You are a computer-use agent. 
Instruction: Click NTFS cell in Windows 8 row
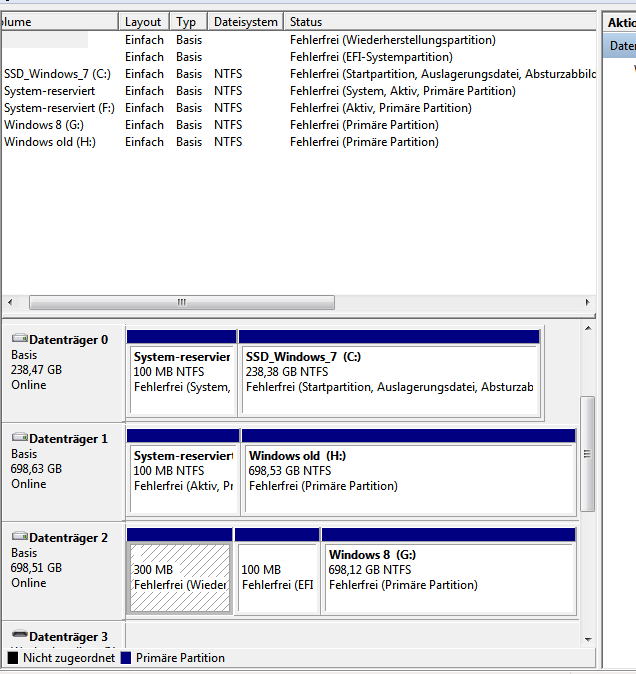point(228,125)
